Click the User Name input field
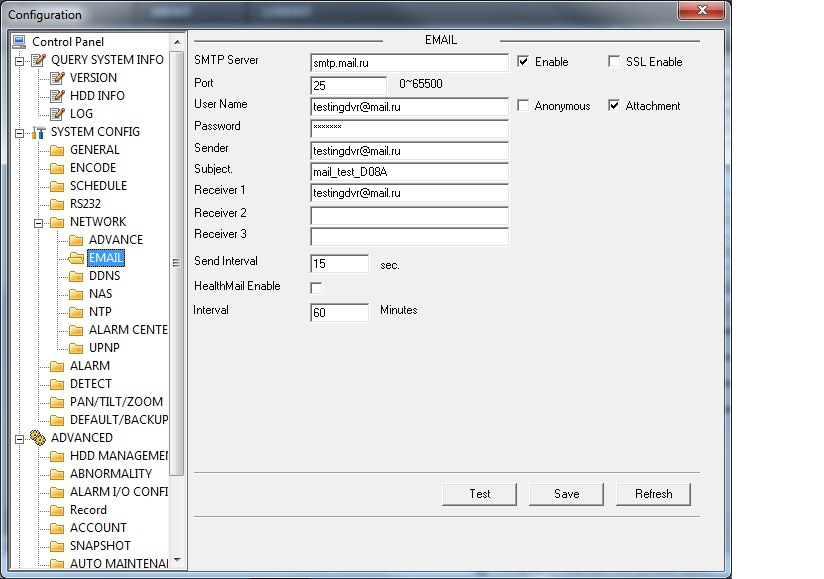This screenshot has height=579, width=824. [409, 107]
